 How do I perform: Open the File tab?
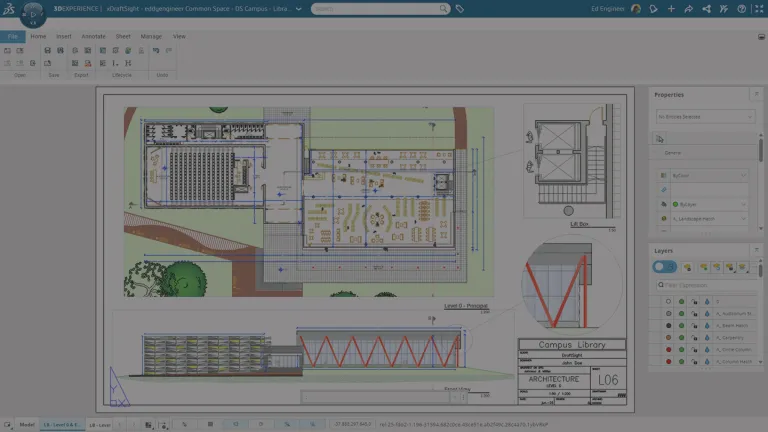click(13, 36)
